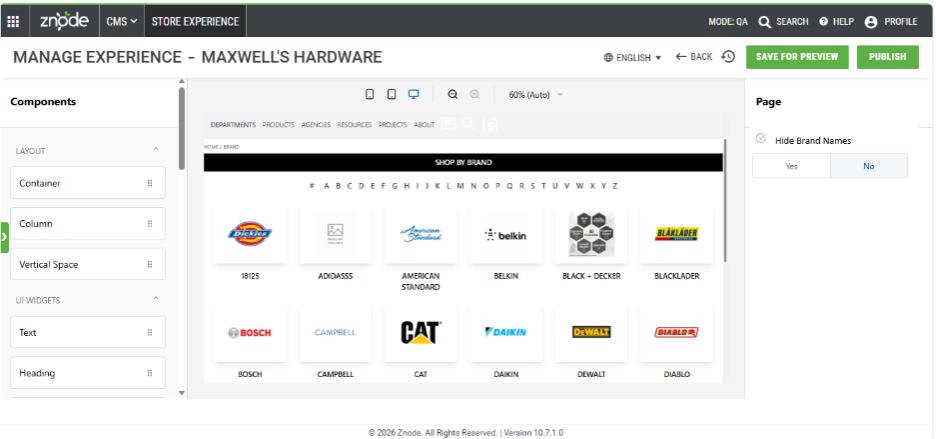Select the Text widget

coord(88,332)
